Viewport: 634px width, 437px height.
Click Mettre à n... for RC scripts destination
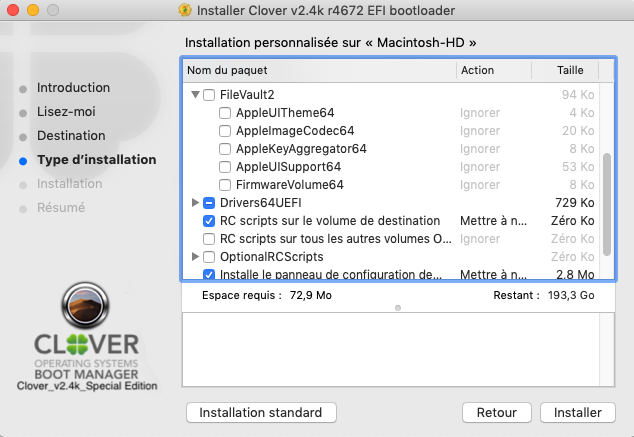pos(493,221)
